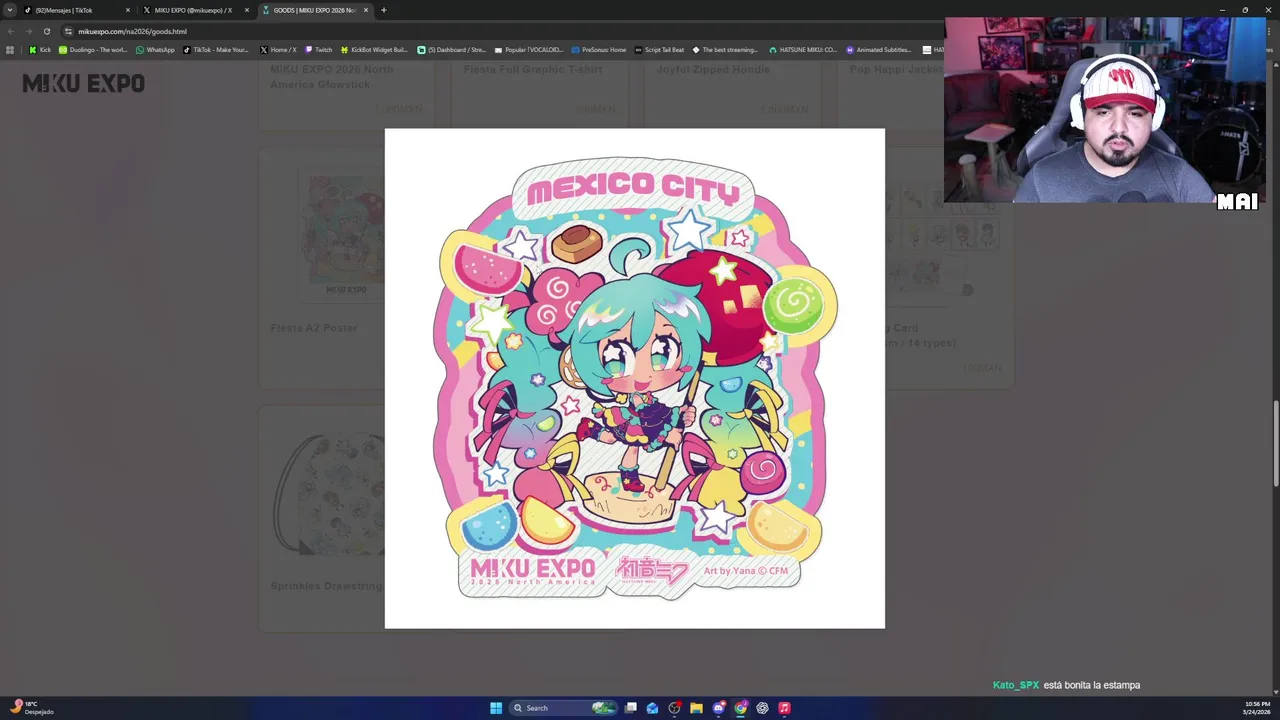Viewport: 1280px width, 720px height.
Task: Open File Explorer from the taskbar
Action: [x=697, y=708]
